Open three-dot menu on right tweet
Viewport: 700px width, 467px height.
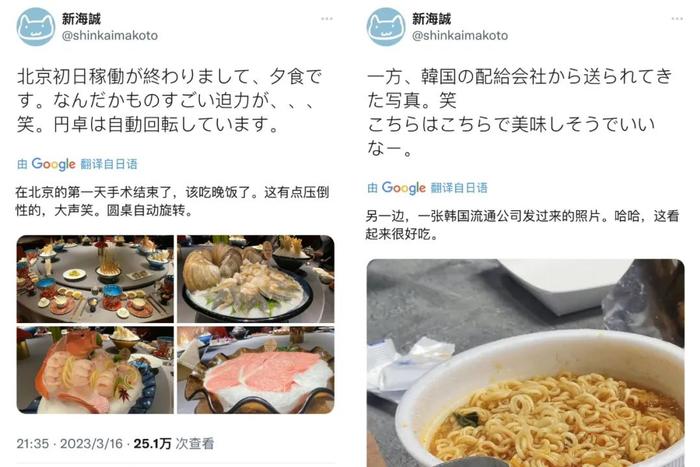pyautogui.click(x=677, y=19)
